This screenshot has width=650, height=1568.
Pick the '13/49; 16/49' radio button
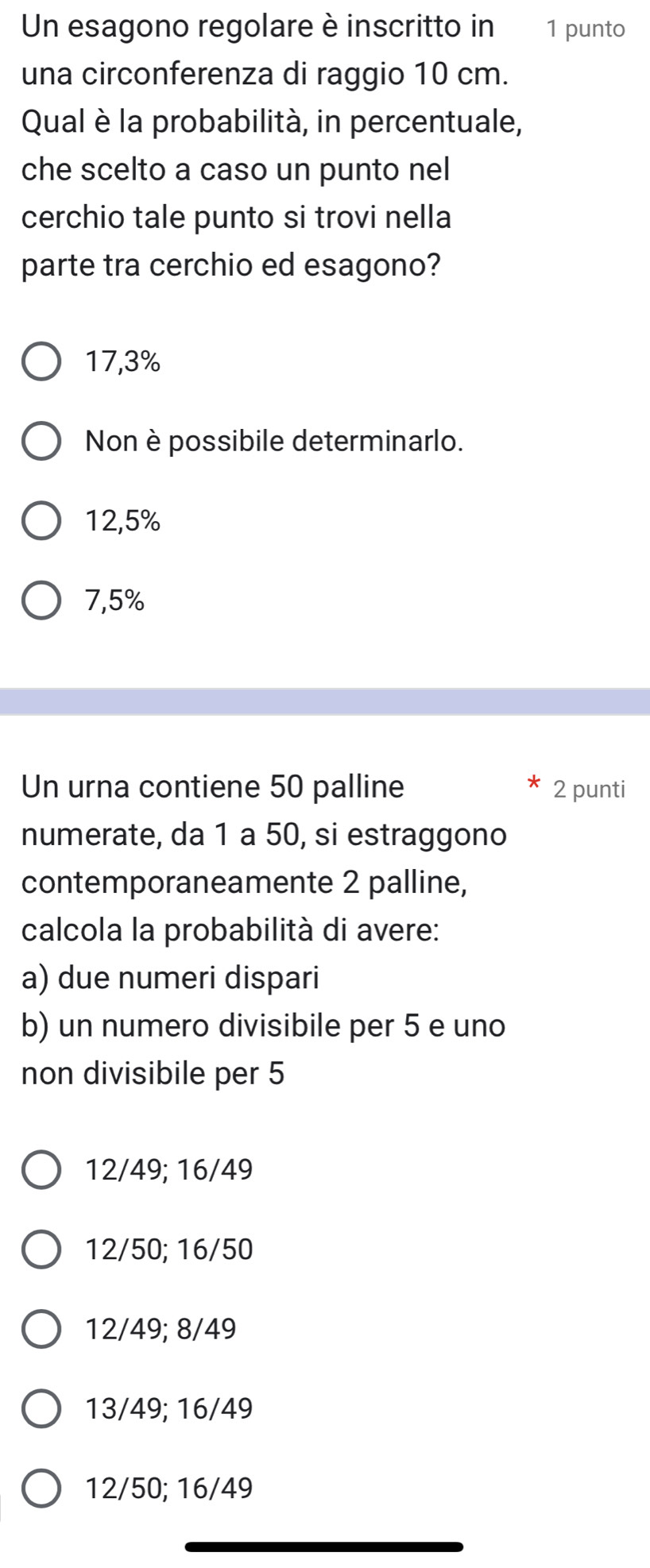tap(41, 1408)
